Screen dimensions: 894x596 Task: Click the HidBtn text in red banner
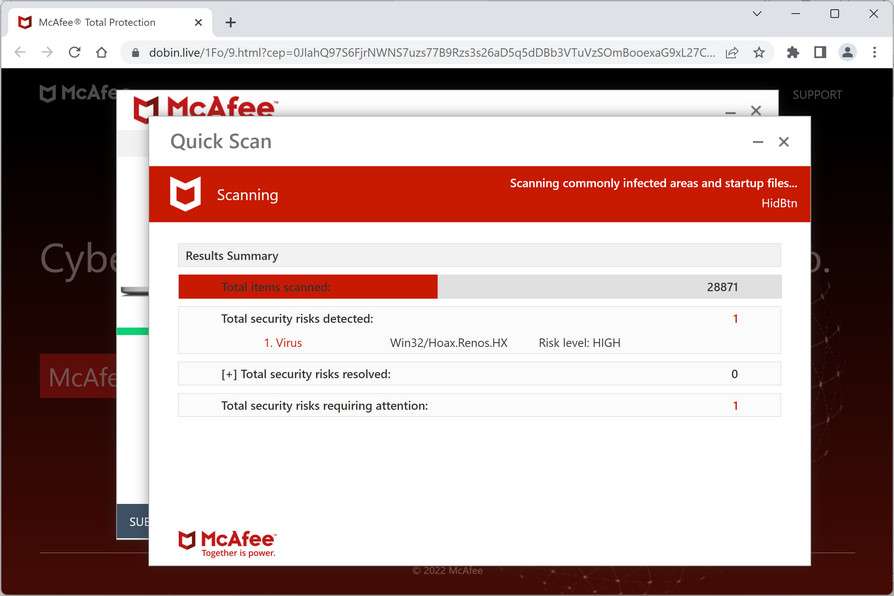[x=779, y=203]
